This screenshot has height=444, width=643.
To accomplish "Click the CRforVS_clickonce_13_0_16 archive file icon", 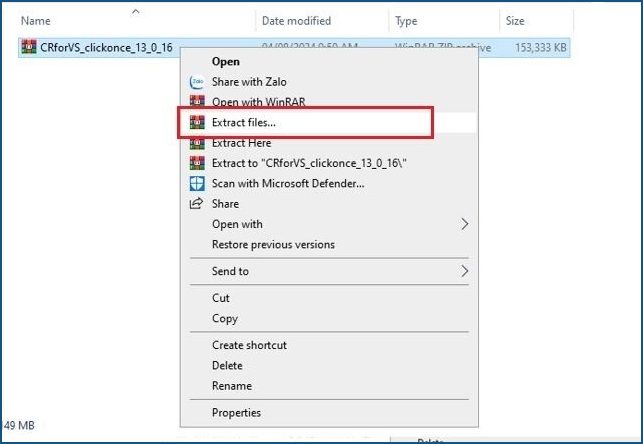I will [x=29, y=47].
